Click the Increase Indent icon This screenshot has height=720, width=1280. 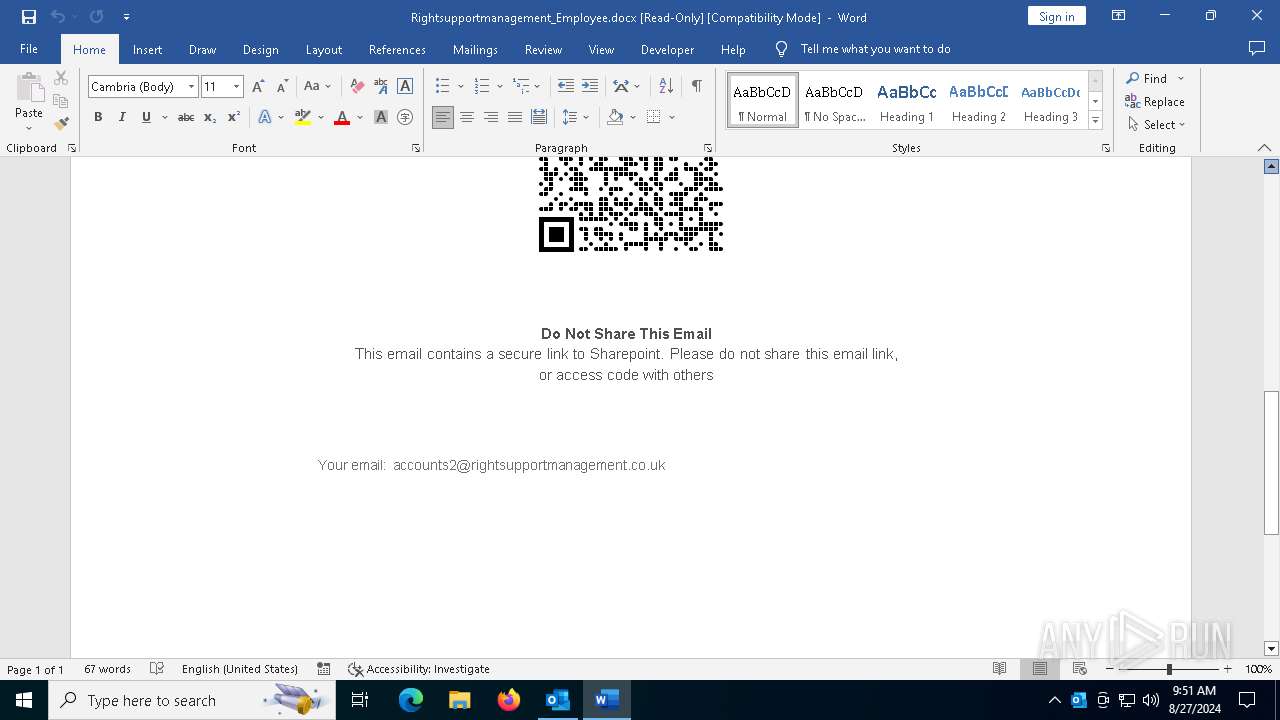(590, 87)
